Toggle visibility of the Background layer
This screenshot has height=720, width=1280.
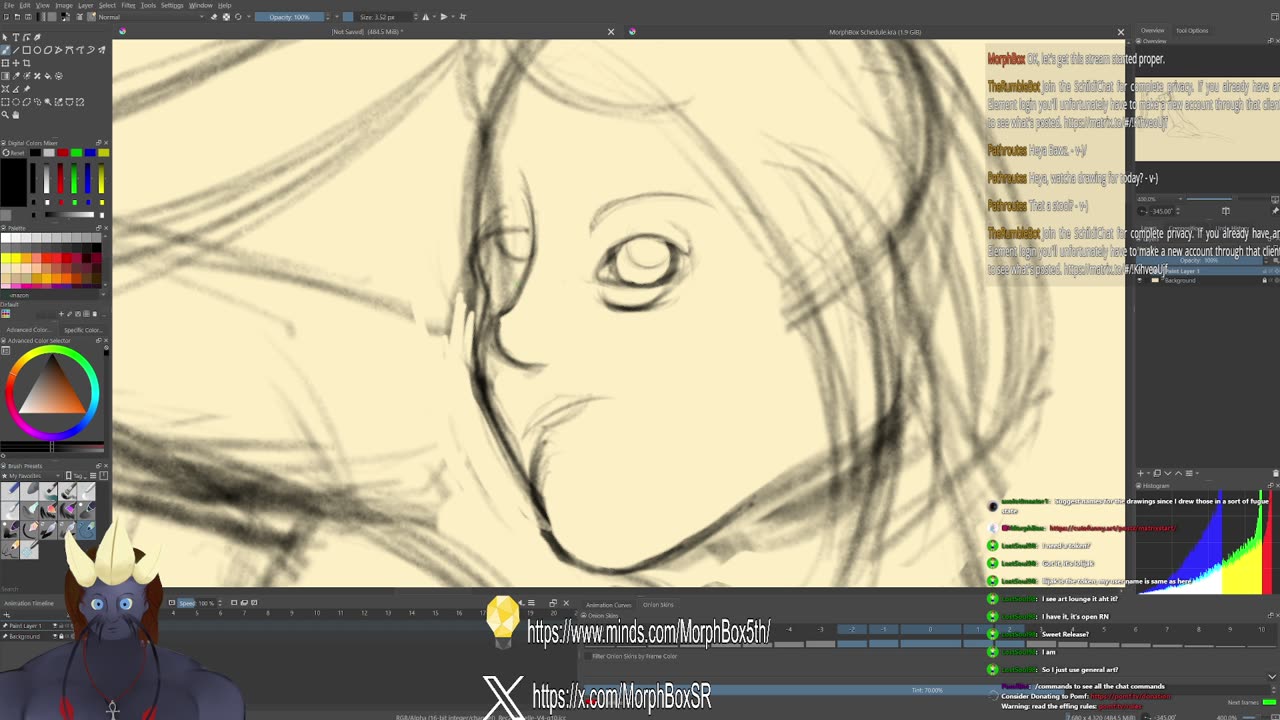point(1140,281)
